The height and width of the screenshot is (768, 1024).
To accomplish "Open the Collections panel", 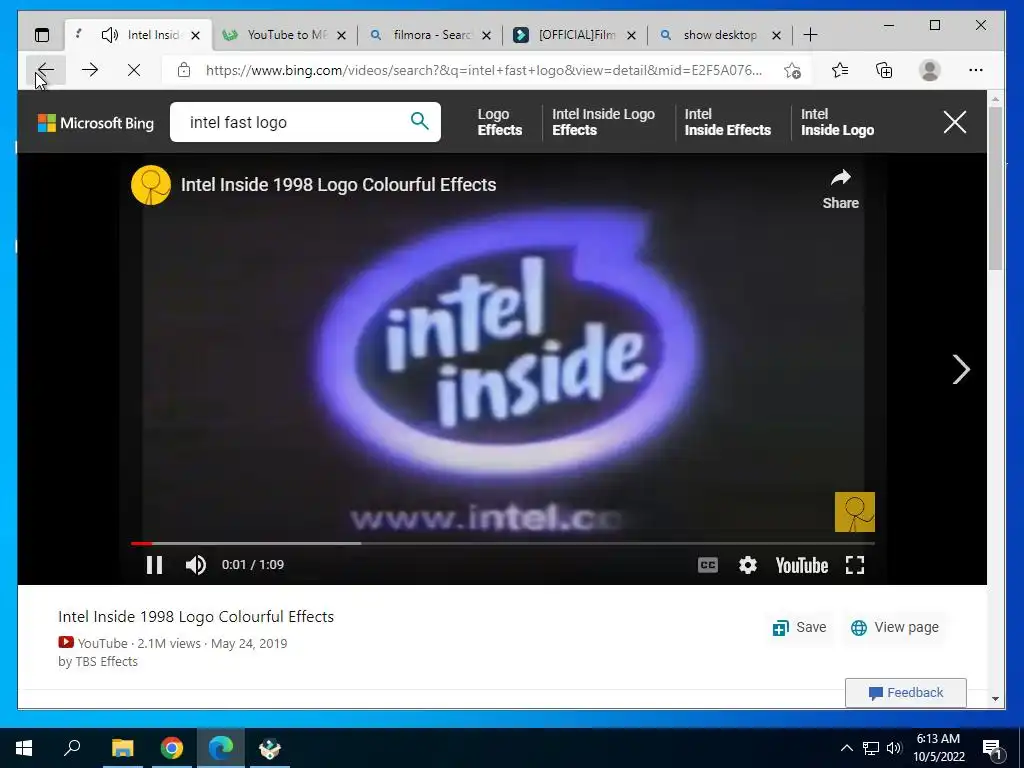I will tap(884, 70).
